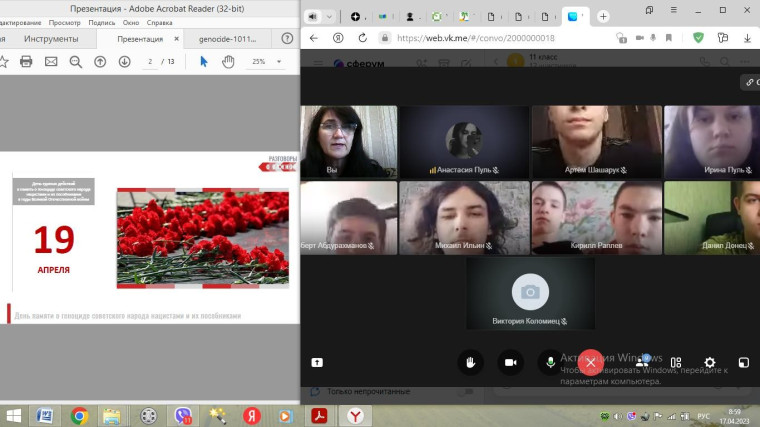
Task: Switch РУС keyboard language indicator
Action: pos(703,416)
